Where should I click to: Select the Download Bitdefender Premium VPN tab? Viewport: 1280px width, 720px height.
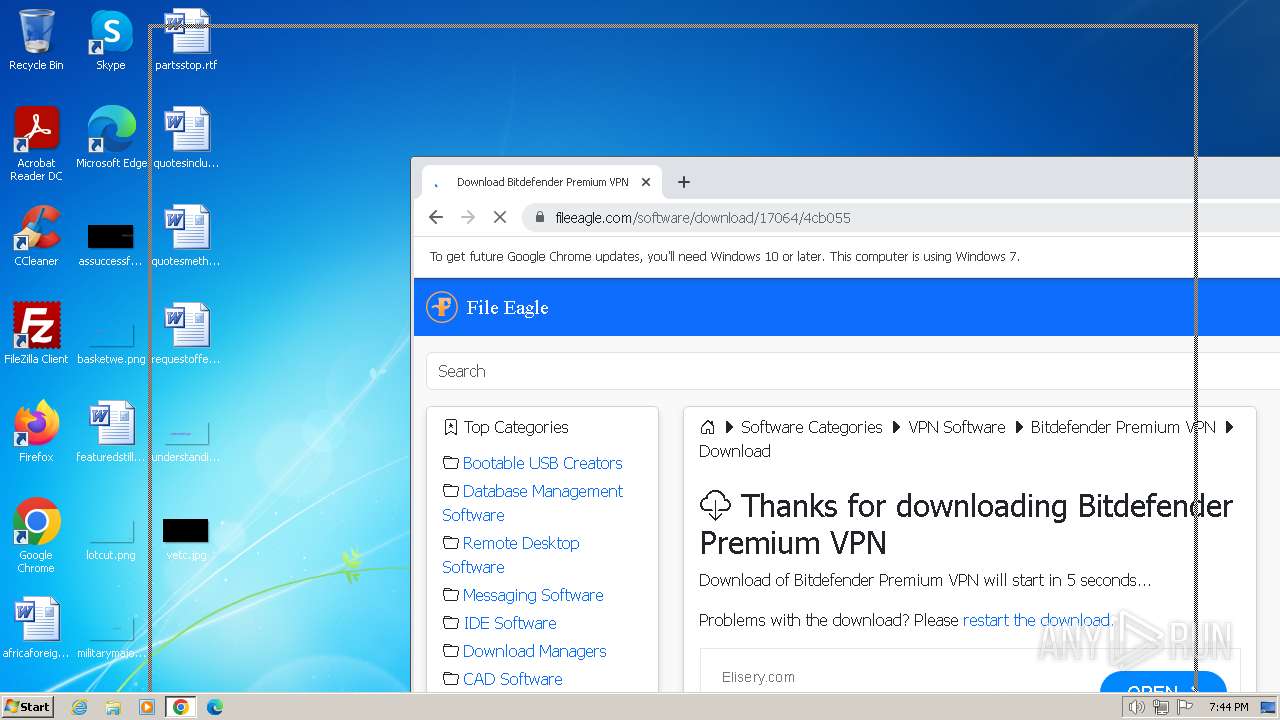[542, 182]
